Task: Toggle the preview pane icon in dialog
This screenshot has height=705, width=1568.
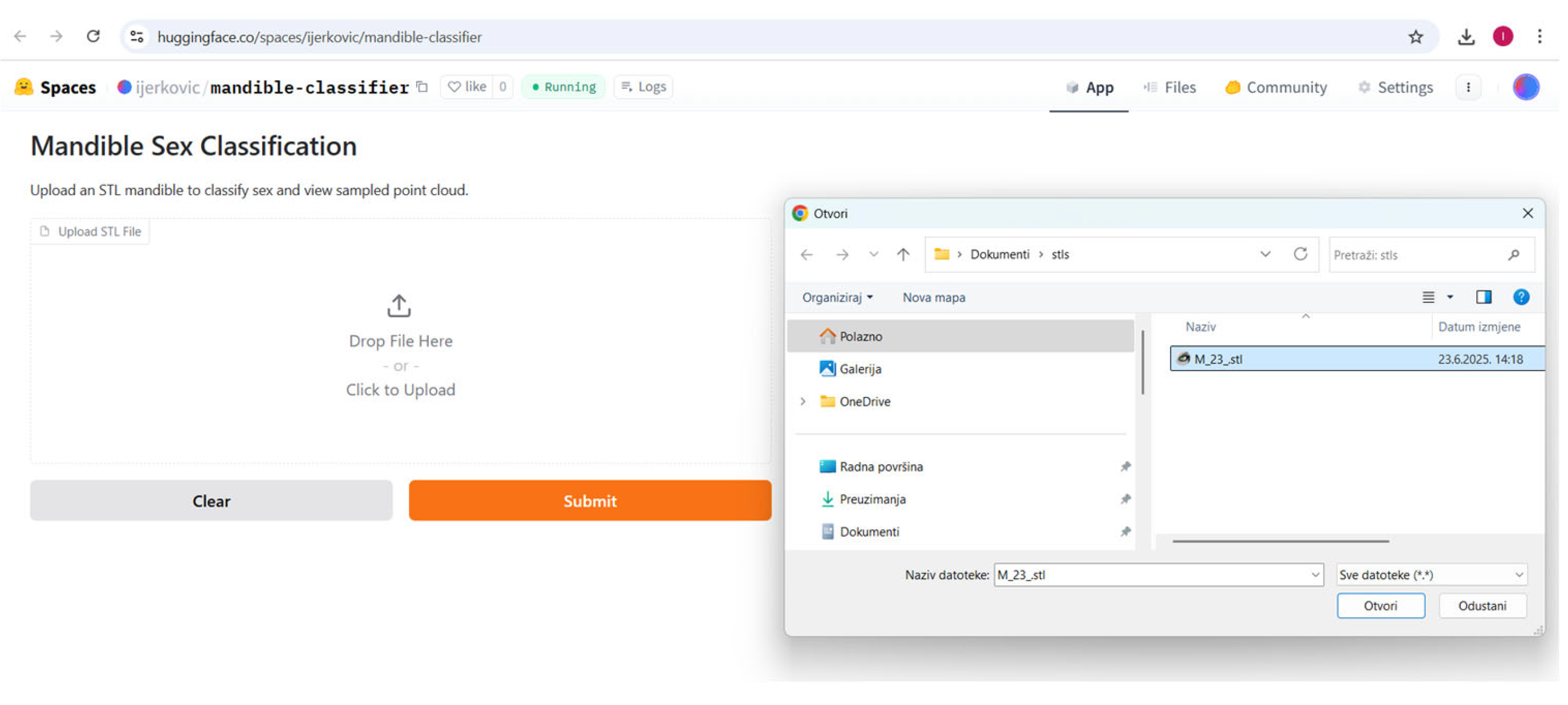Action: [1483, 297]
